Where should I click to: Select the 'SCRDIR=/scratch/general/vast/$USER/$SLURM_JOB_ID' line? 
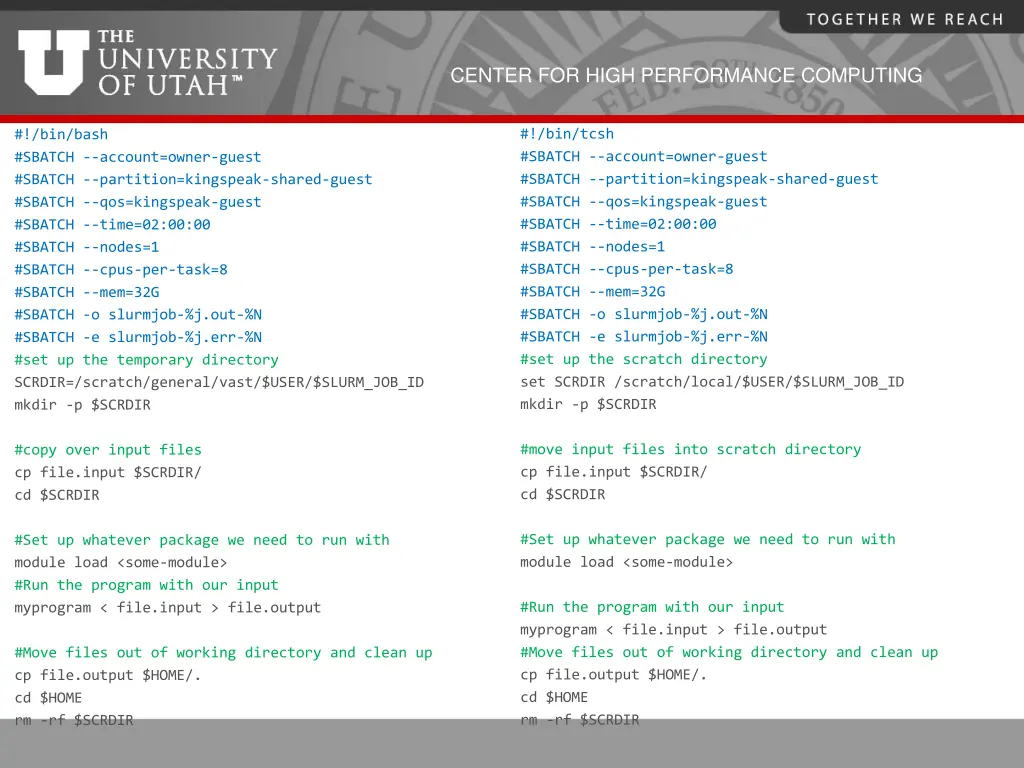click(x=219, y=382)
